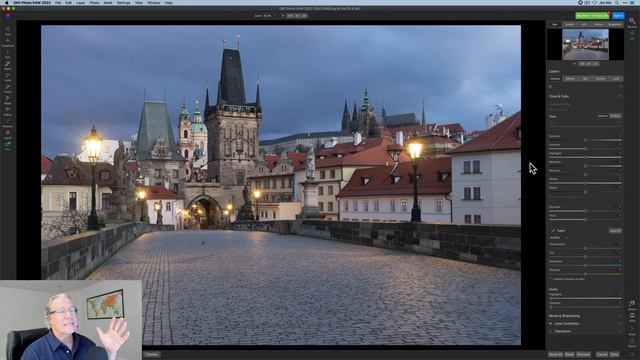This screenshot has width=640, height=360.
Task: Open the Layer menu
Action: [x=81, y=2]
